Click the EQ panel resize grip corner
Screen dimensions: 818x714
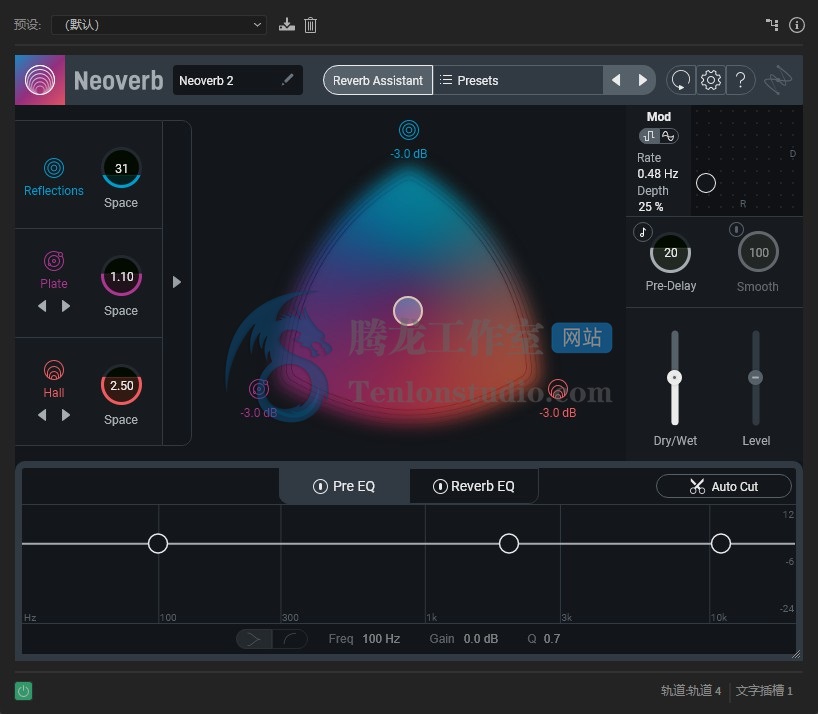(796, 654)
